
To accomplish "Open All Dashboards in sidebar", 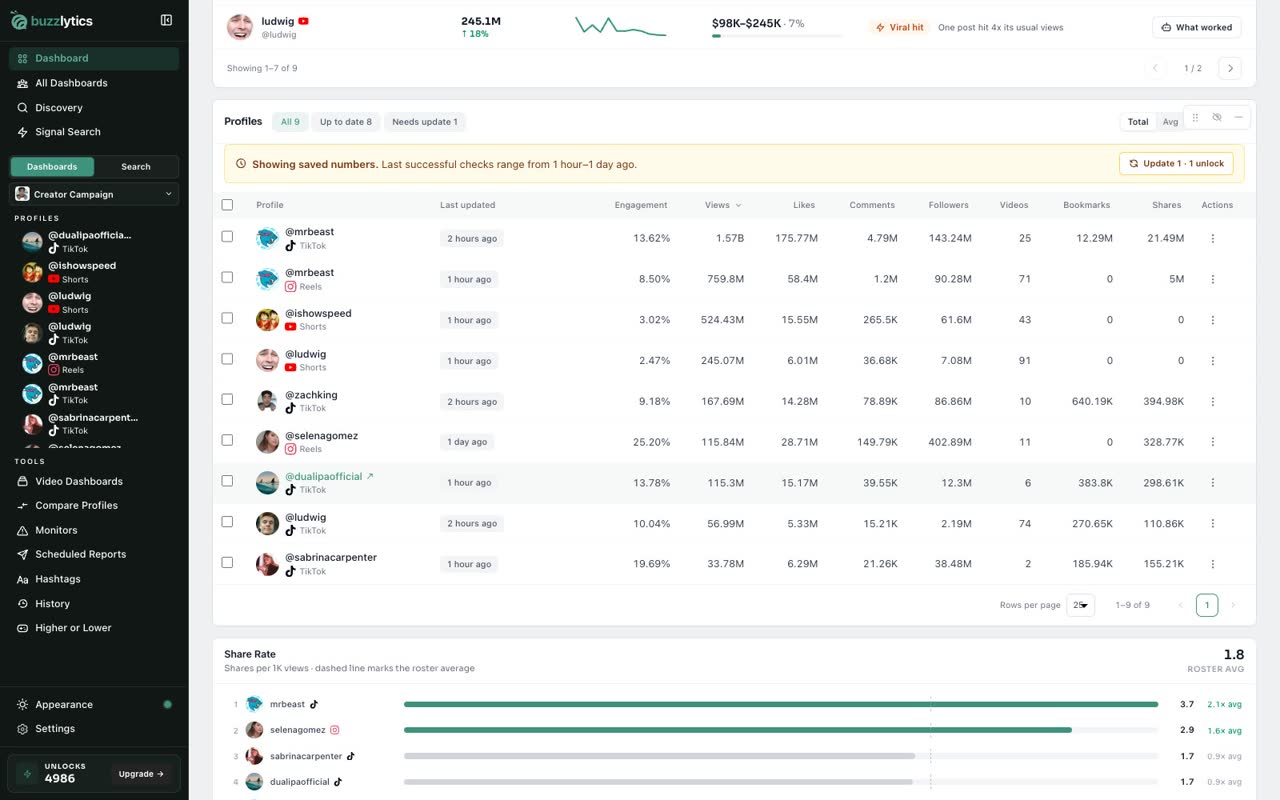I will pos(94,83).
